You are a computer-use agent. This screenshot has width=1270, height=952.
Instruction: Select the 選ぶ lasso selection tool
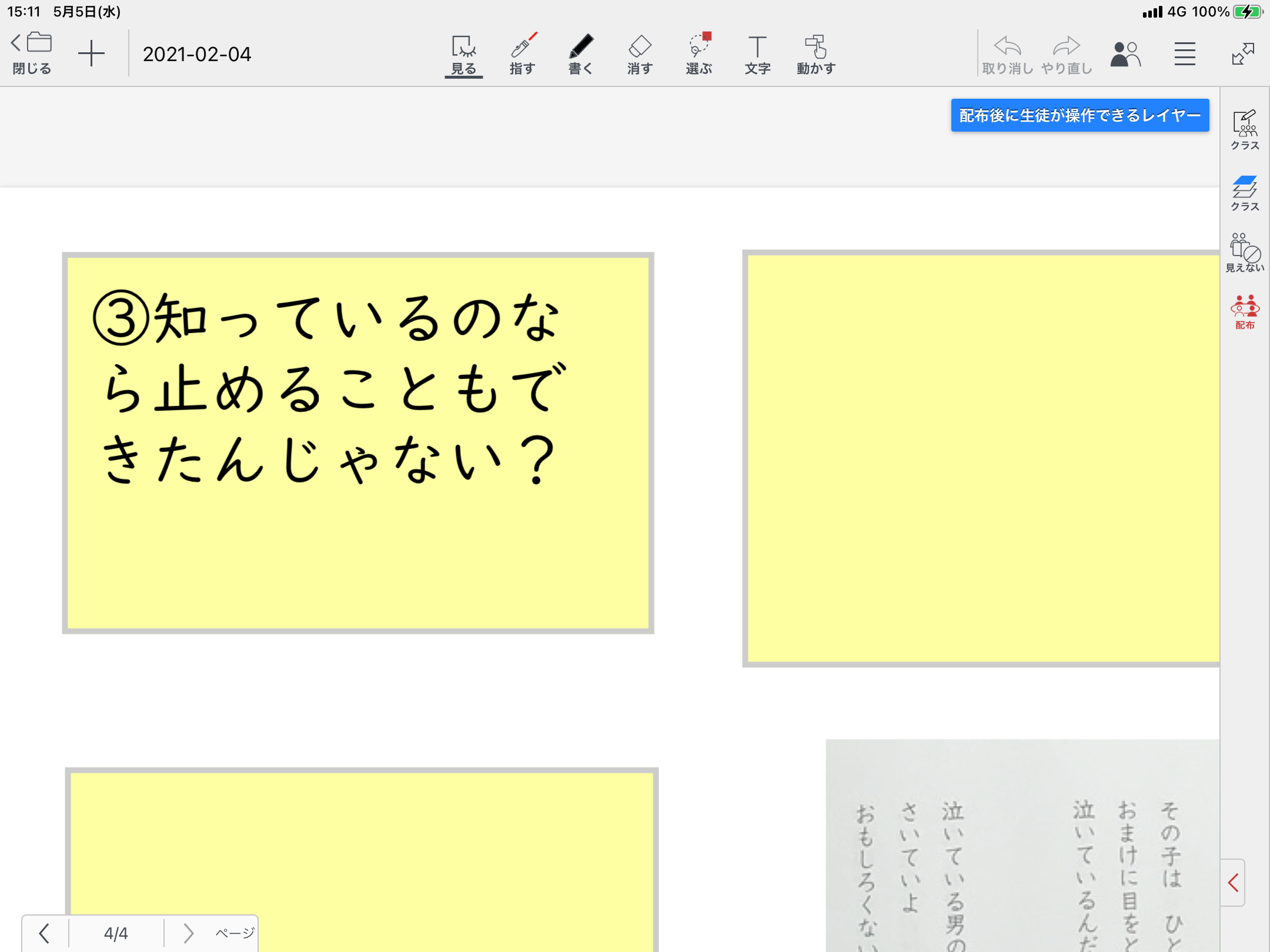698,54
